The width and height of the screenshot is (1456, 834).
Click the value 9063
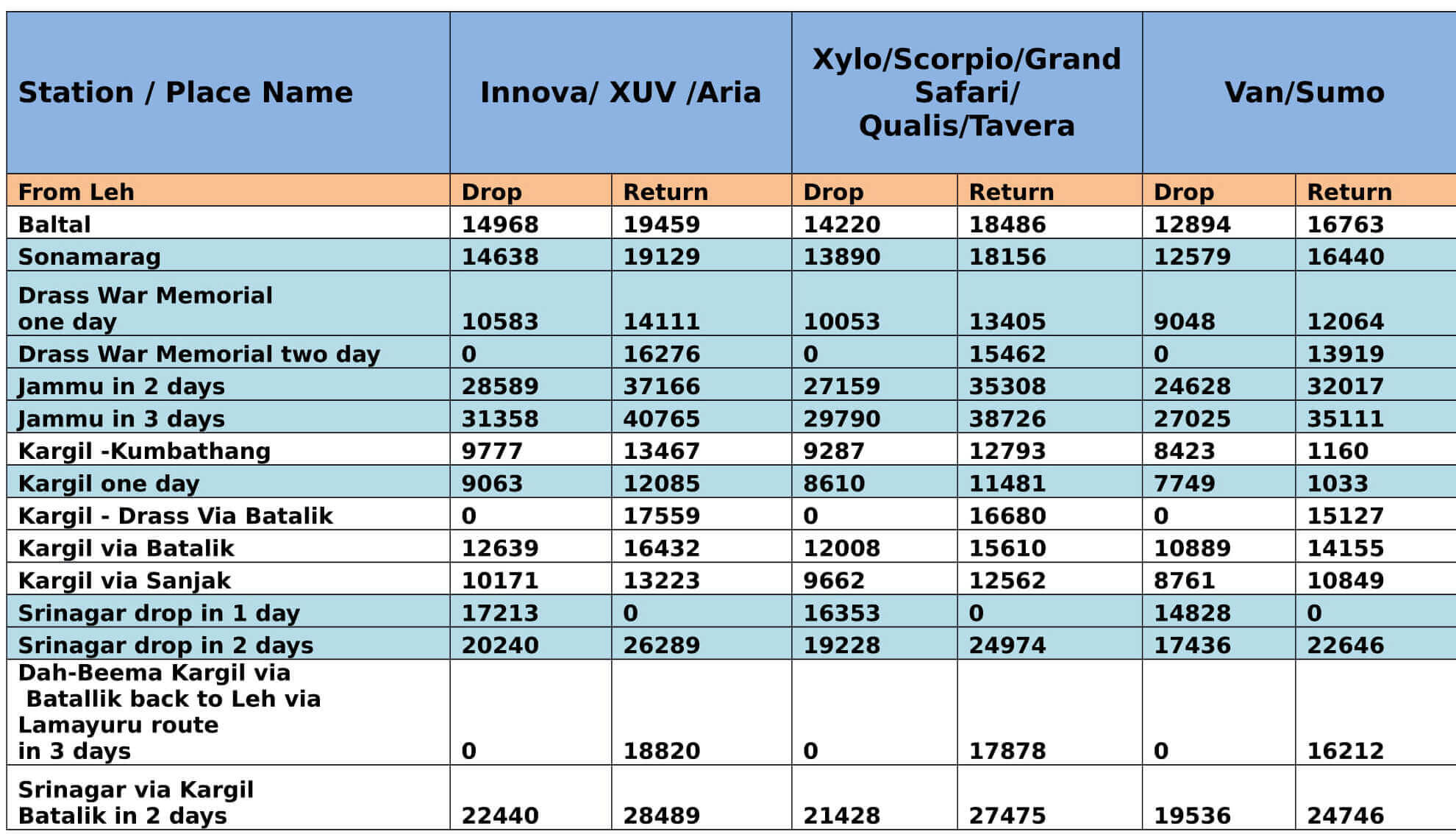[492, 483]
